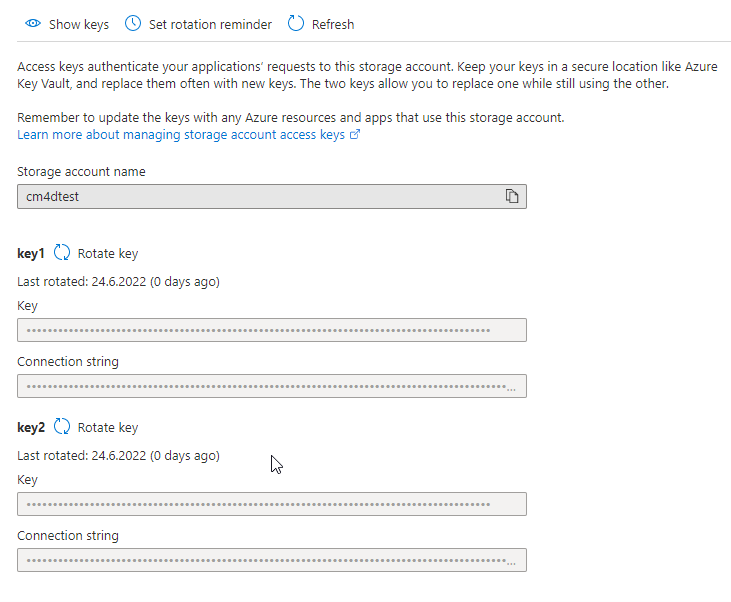
Task: Select the Storage account name field
Action: pos(260,197)
